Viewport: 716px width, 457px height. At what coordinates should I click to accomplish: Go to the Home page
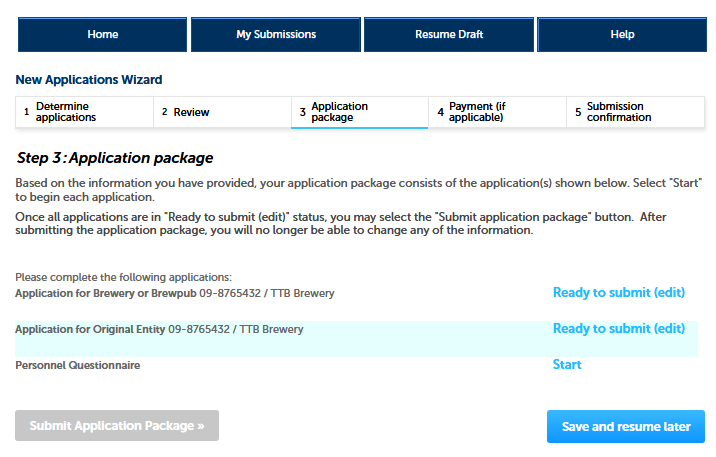pos(102,34)
